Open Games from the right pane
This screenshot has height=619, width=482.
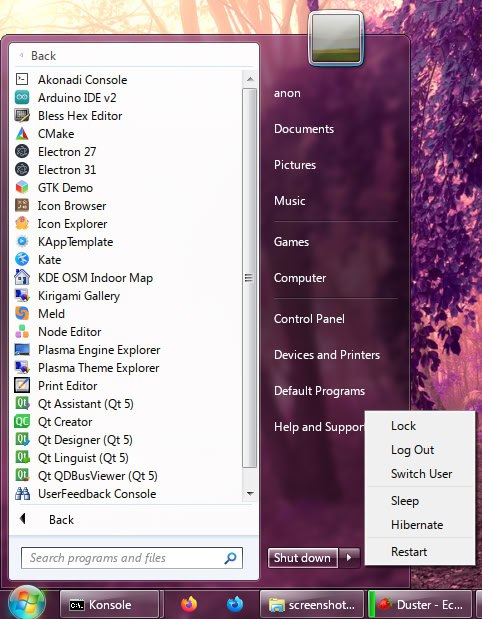click(x=291, y=242)
